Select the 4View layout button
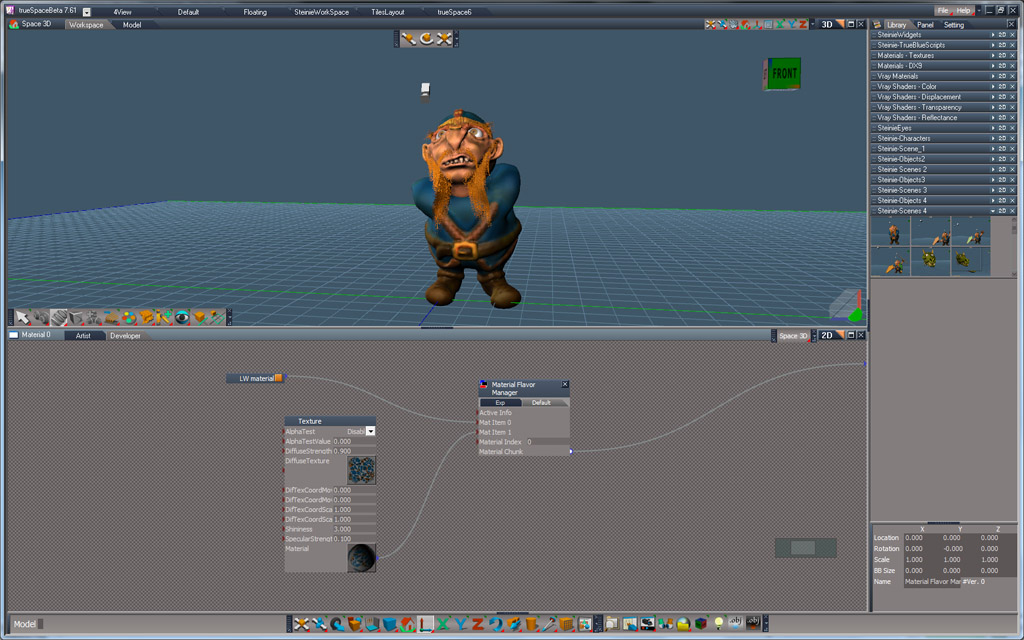 122,12
